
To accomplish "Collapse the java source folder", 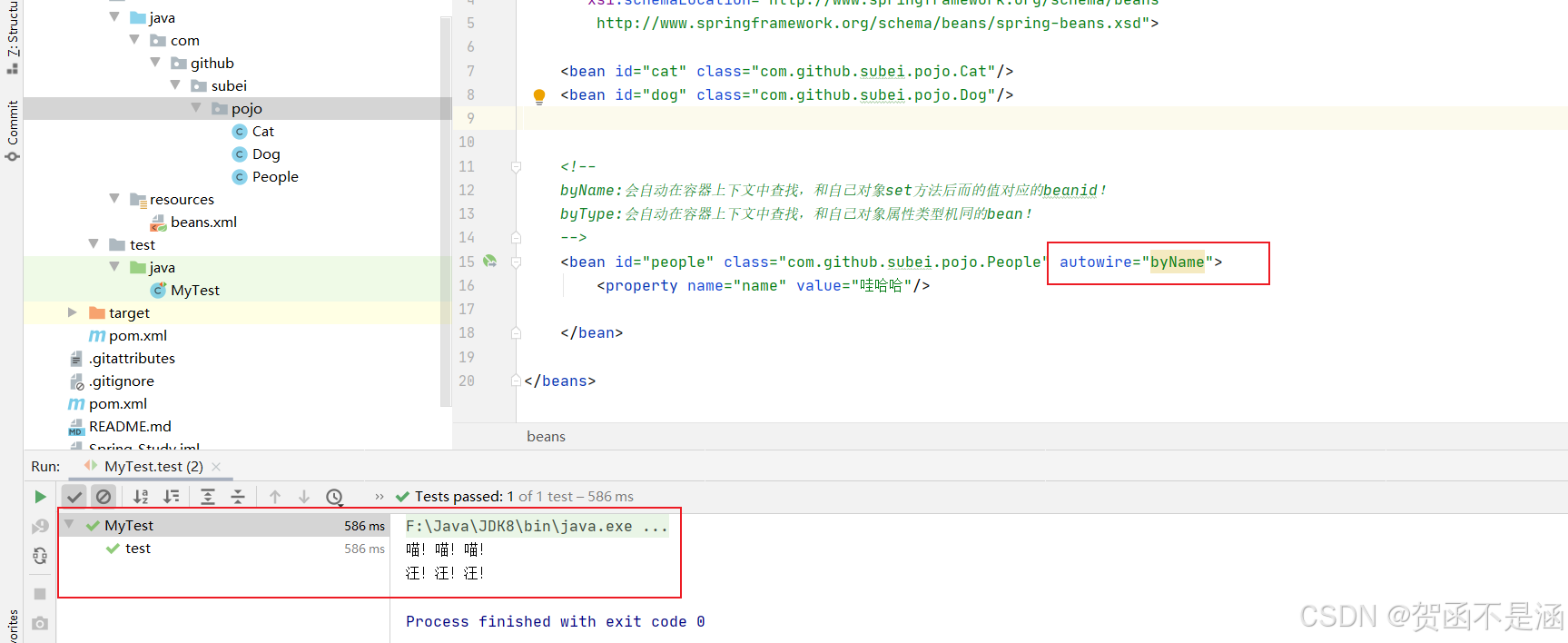I will (114, 17).
